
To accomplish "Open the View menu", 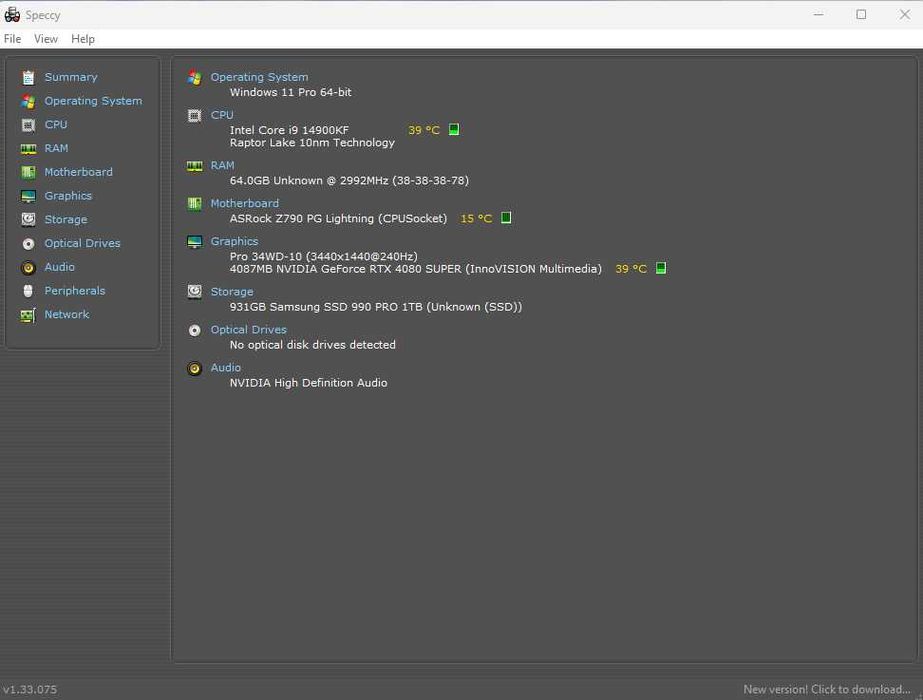I will tap(46, 39).
